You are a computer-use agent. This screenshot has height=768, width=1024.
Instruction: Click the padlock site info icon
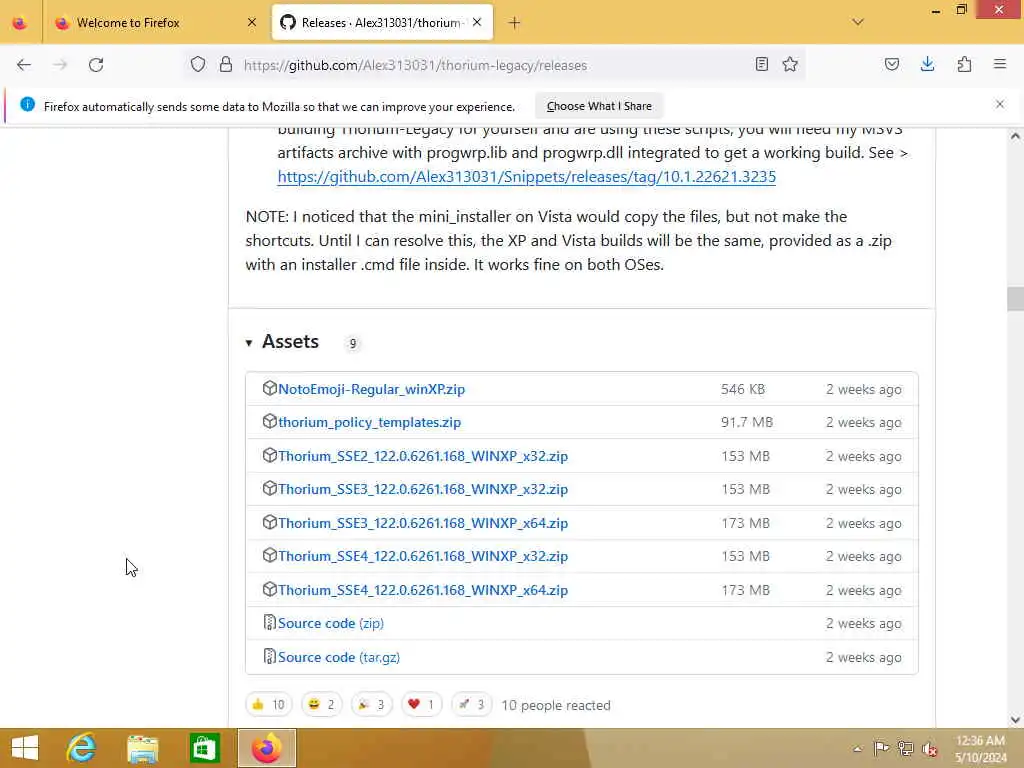pos(226,64)
